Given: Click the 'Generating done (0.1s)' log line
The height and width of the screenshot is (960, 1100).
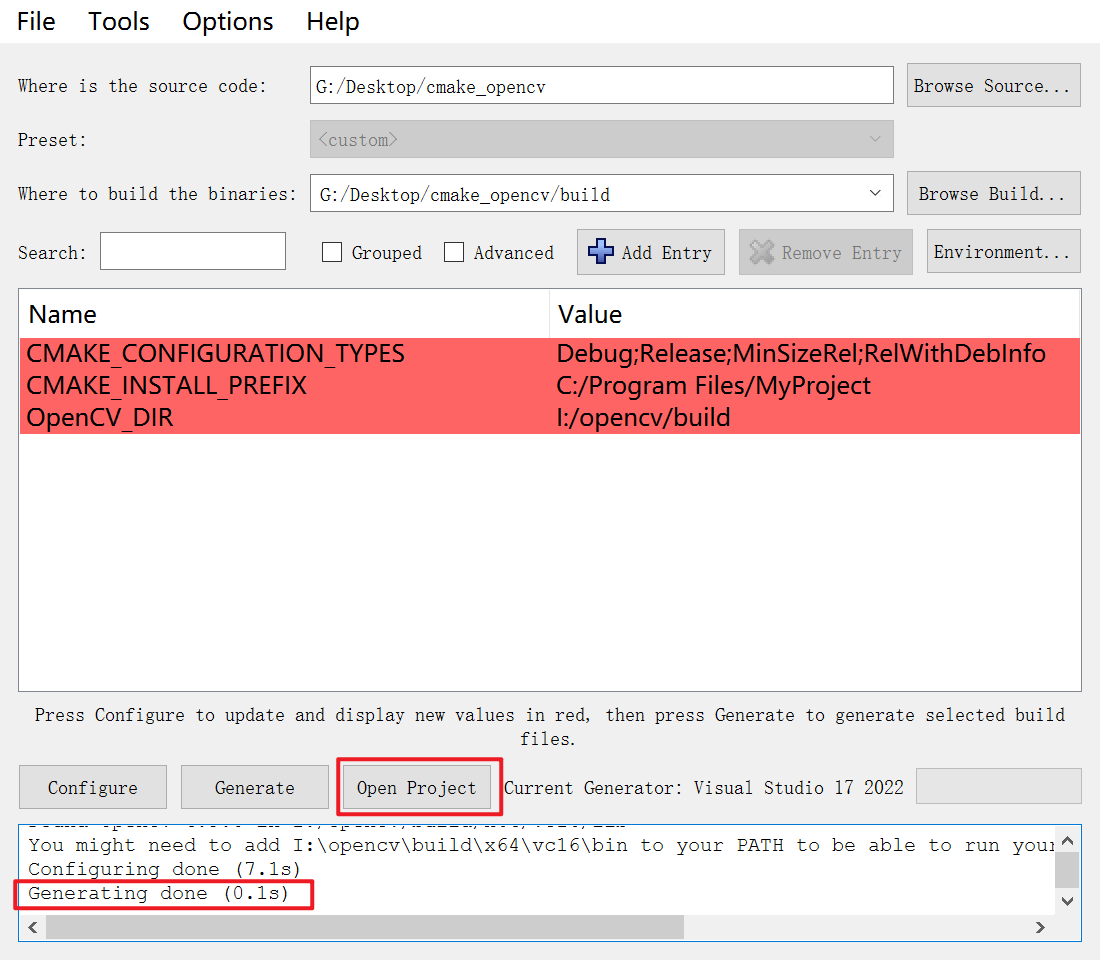Looking at the screenshot, I should click(159, 893).
